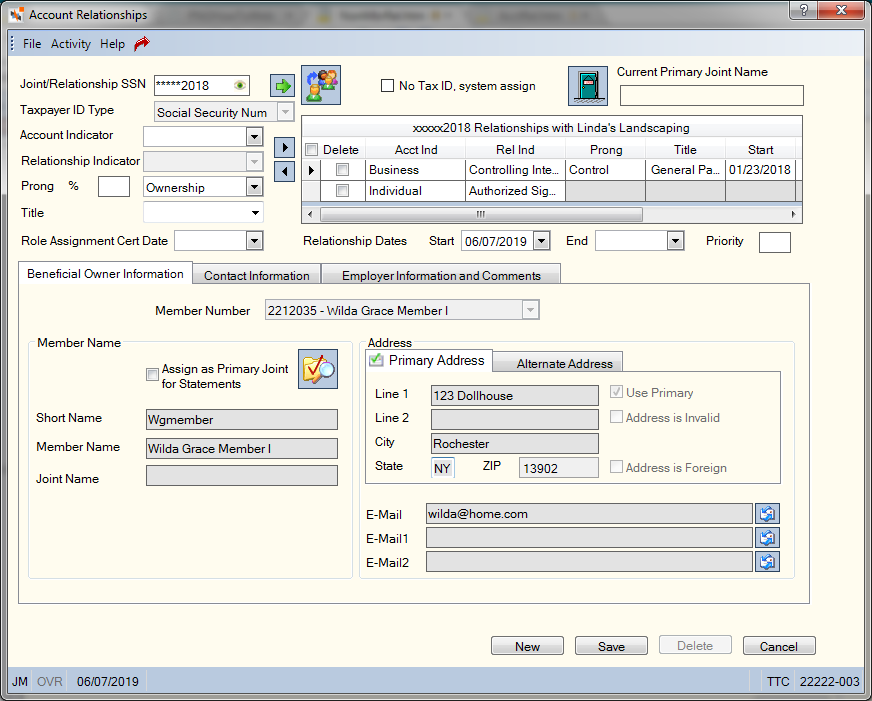872x701 pixels.
Task: Click the refresh icon beside E-Mail2 field
Action: (x=767, y=561)
